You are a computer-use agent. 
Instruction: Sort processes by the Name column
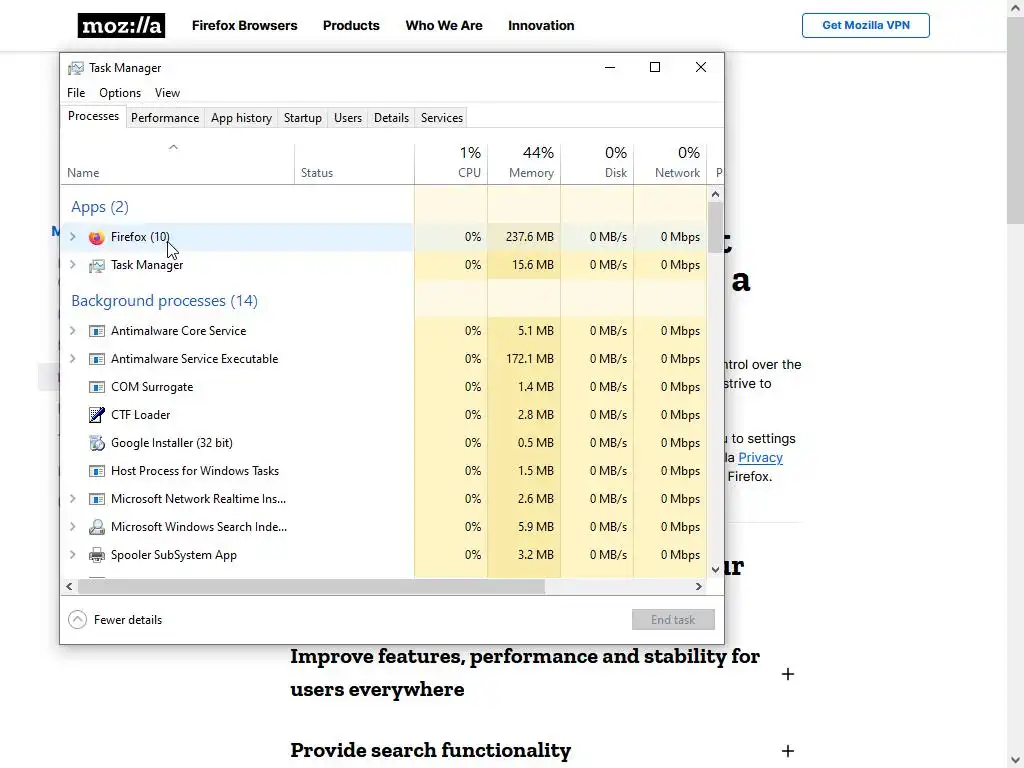click(177, 163)
